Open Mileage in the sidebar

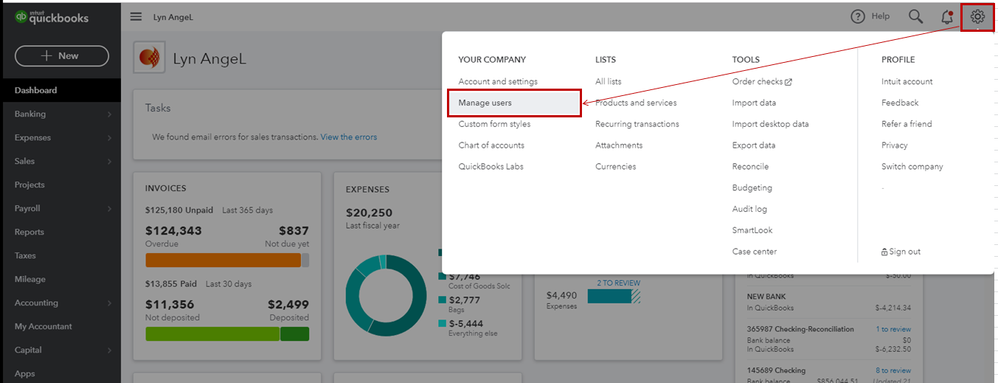(x=30, y=279)
